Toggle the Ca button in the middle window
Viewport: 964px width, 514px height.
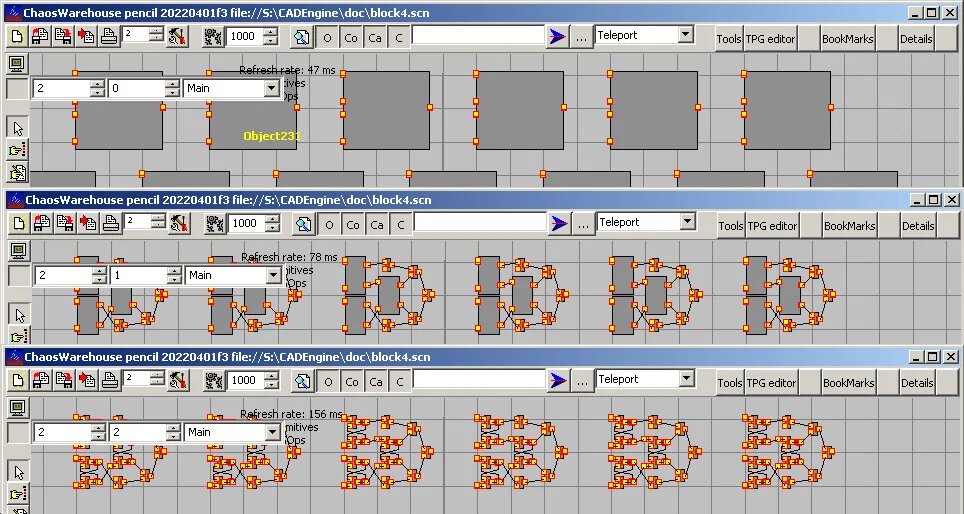376,225
